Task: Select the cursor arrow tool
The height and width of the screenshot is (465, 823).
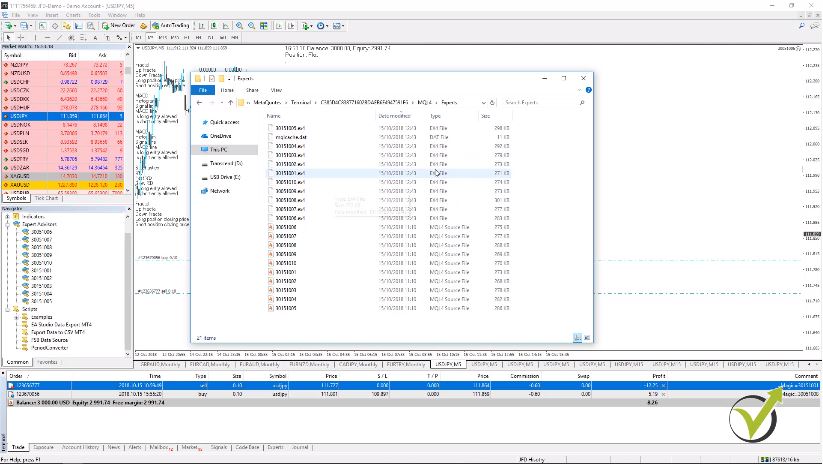Action: click(8, 38)
